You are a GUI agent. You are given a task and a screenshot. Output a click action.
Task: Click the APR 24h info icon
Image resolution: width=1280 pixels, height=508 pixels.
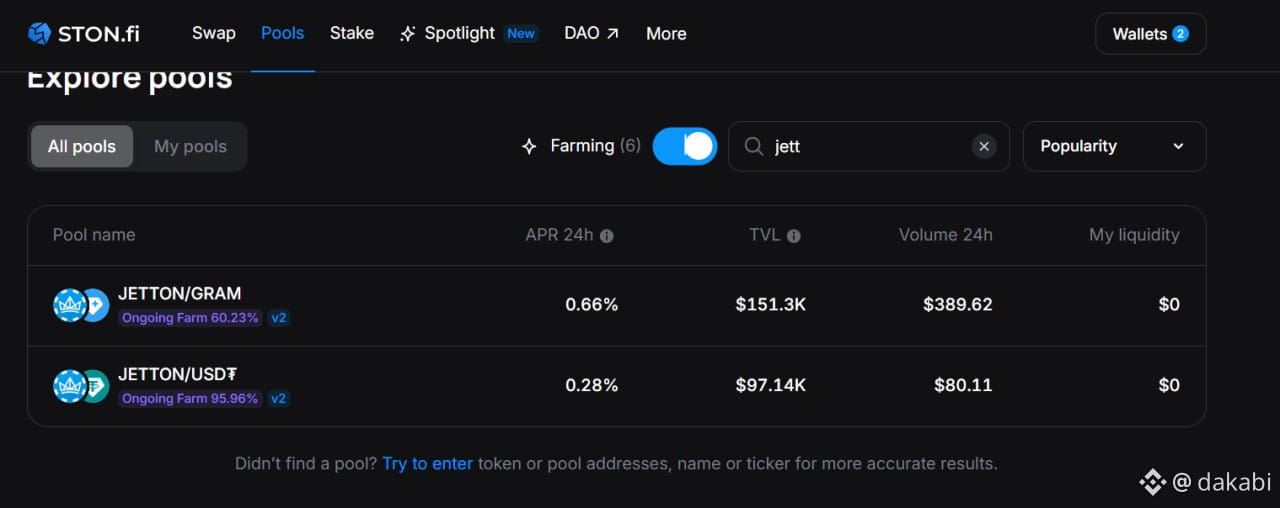[606, 236]
